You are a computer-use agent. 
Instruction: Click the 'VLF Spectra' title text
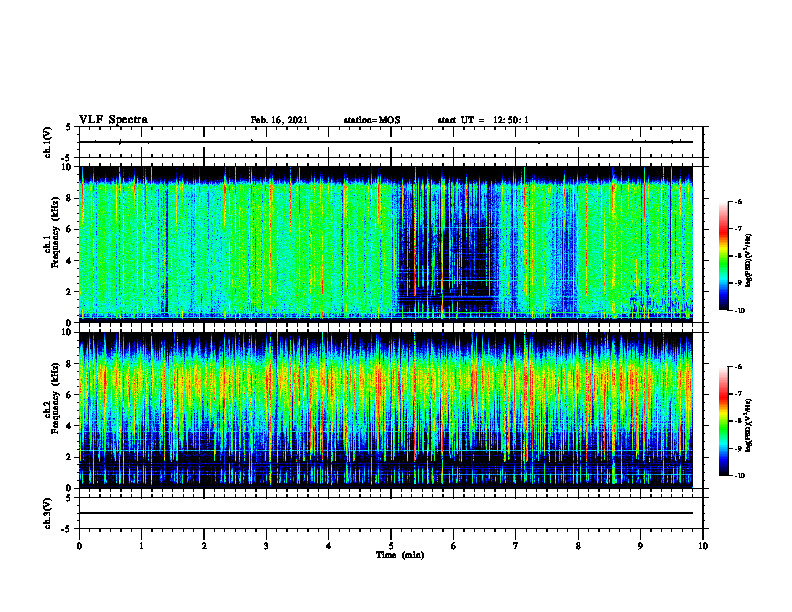coord(113,120)
